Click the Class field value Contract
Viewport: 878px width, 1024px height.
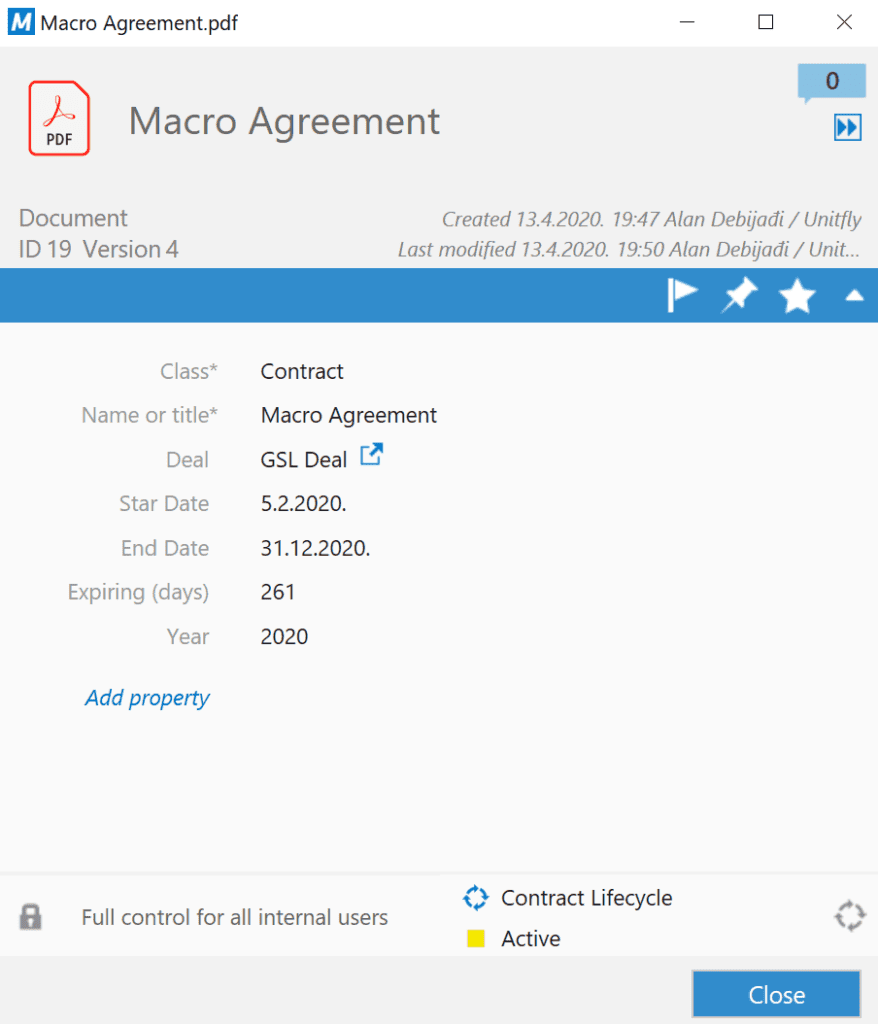click(302, 371)
